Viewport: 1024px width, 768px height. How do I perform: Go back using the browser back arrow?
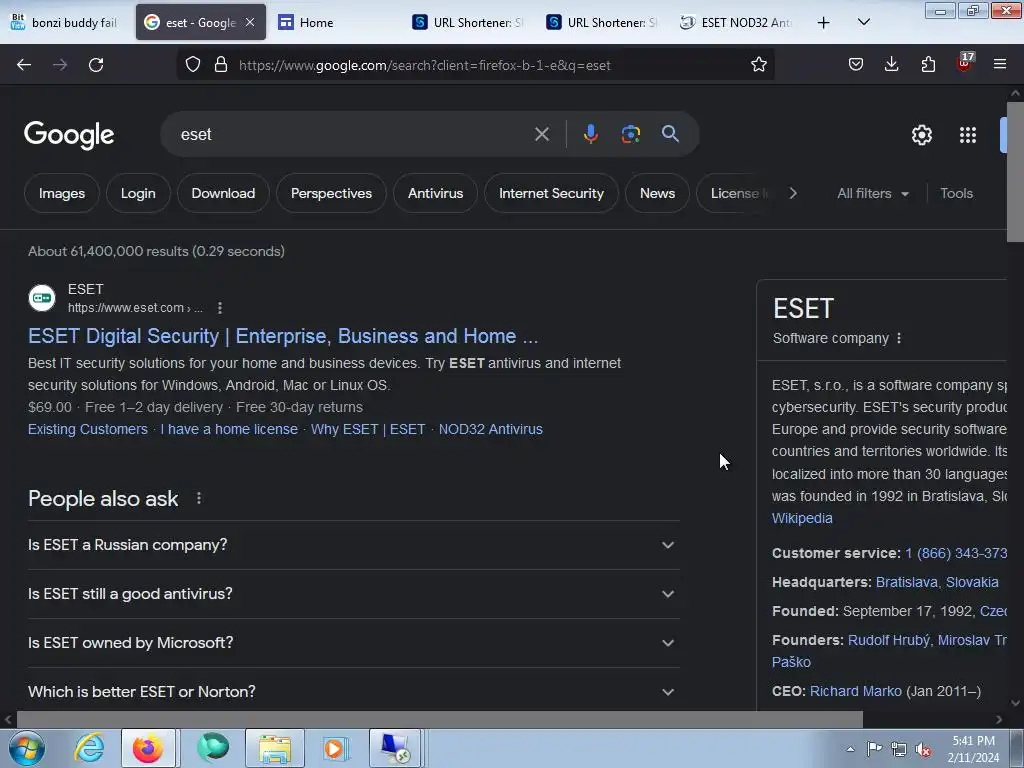point(24,65)
